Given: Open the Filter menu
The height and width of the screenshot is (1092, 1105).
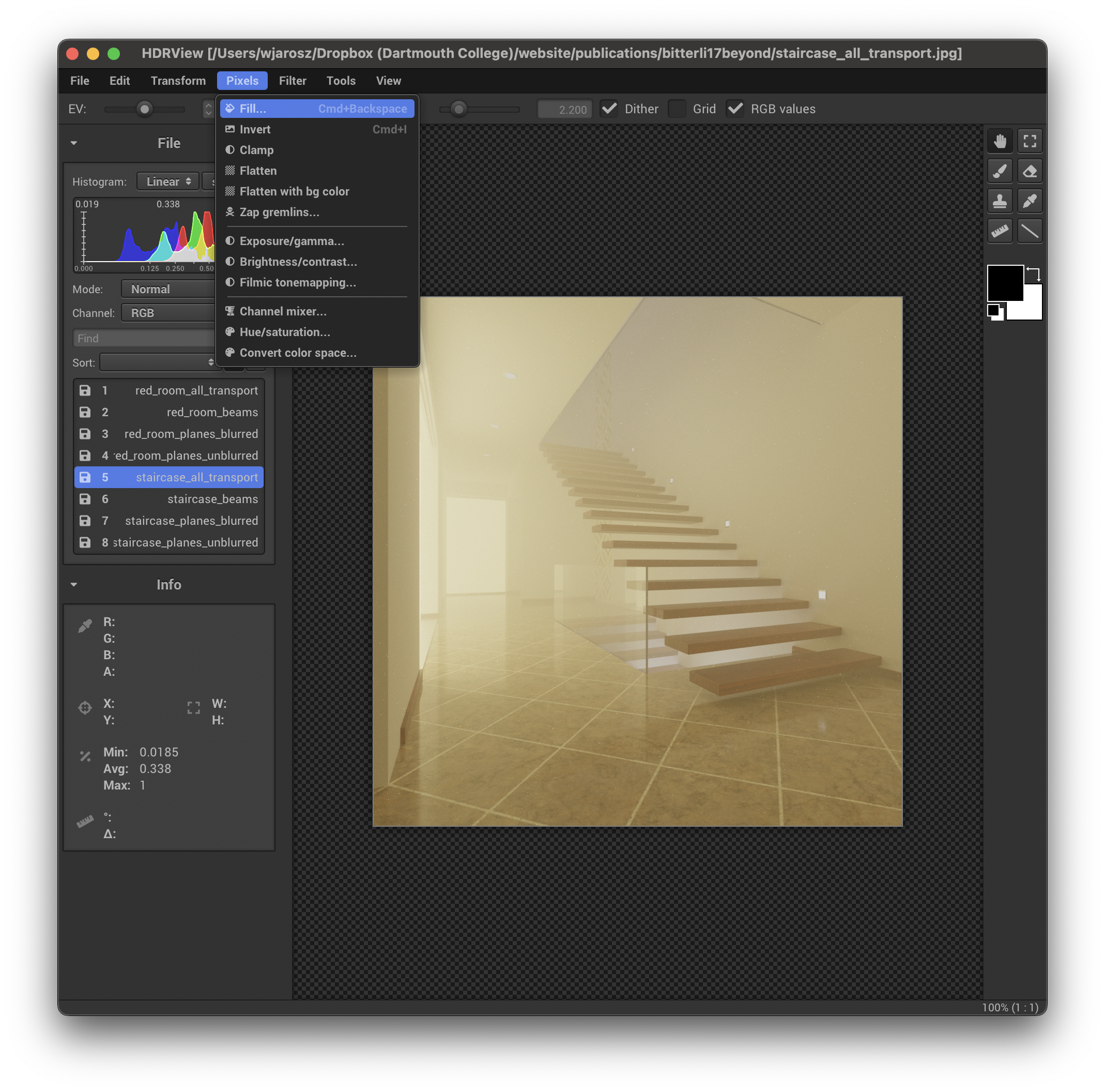Looking at the screenshot, I should click(292, 81).
